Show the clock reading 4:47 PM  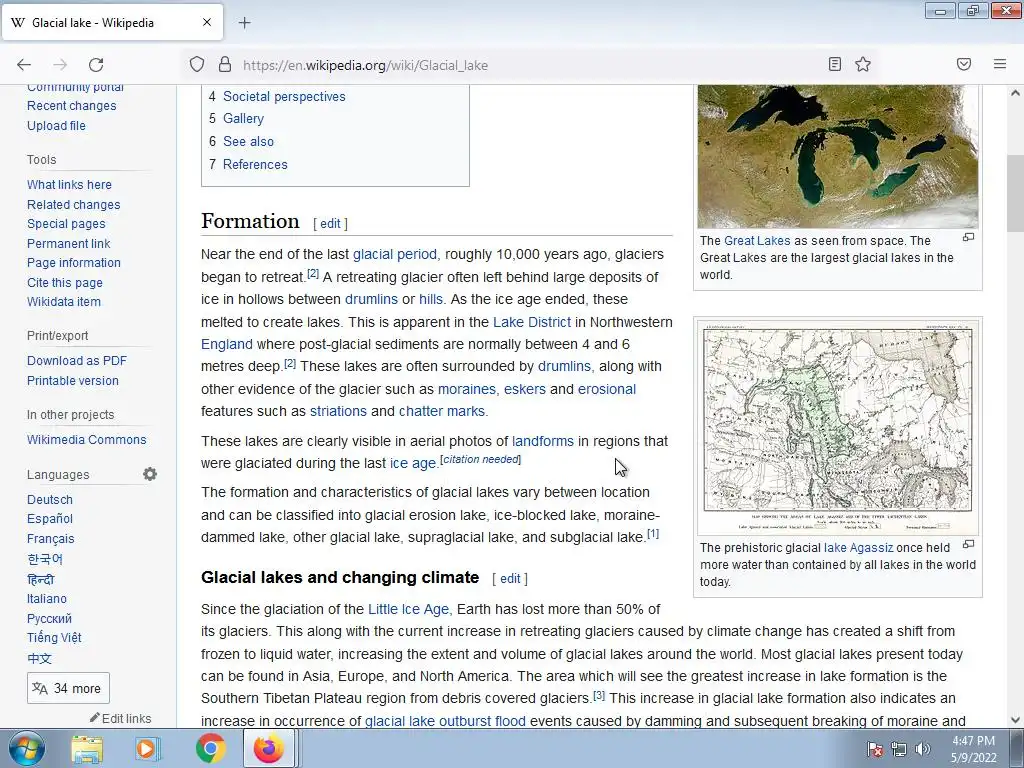[973, 741]
